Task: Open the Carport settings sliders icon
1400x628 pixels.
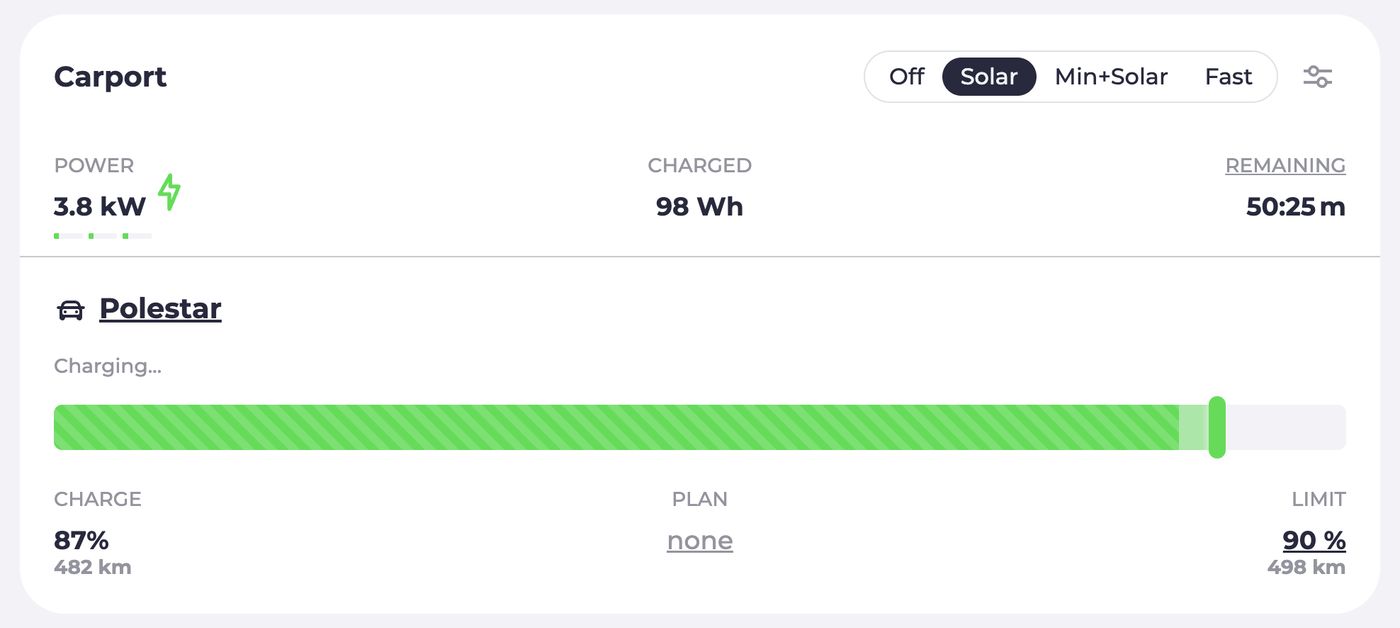Action: click(x=1317, y=77)
